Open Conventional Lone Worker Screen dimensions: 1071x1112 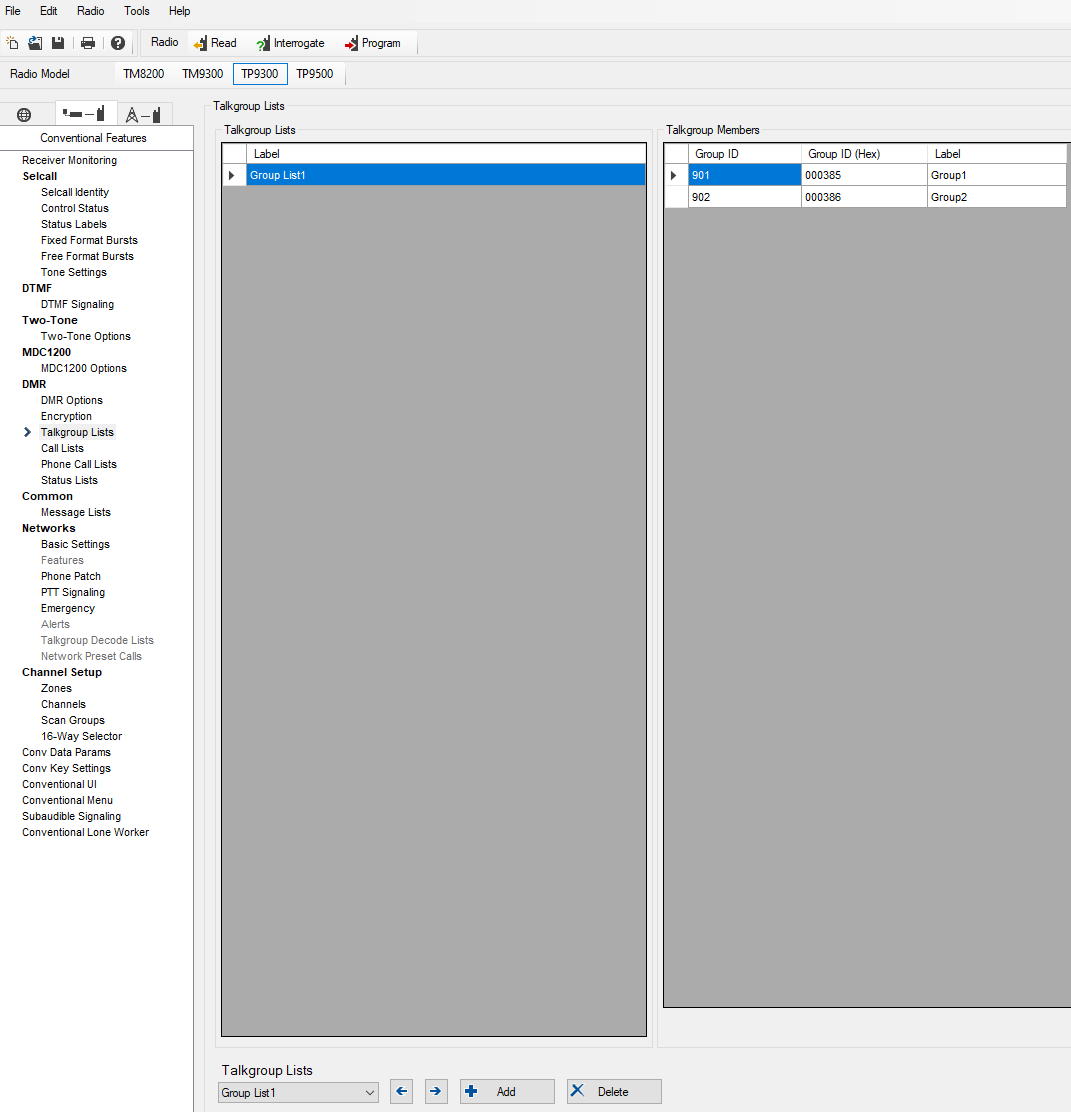[85, 833]
